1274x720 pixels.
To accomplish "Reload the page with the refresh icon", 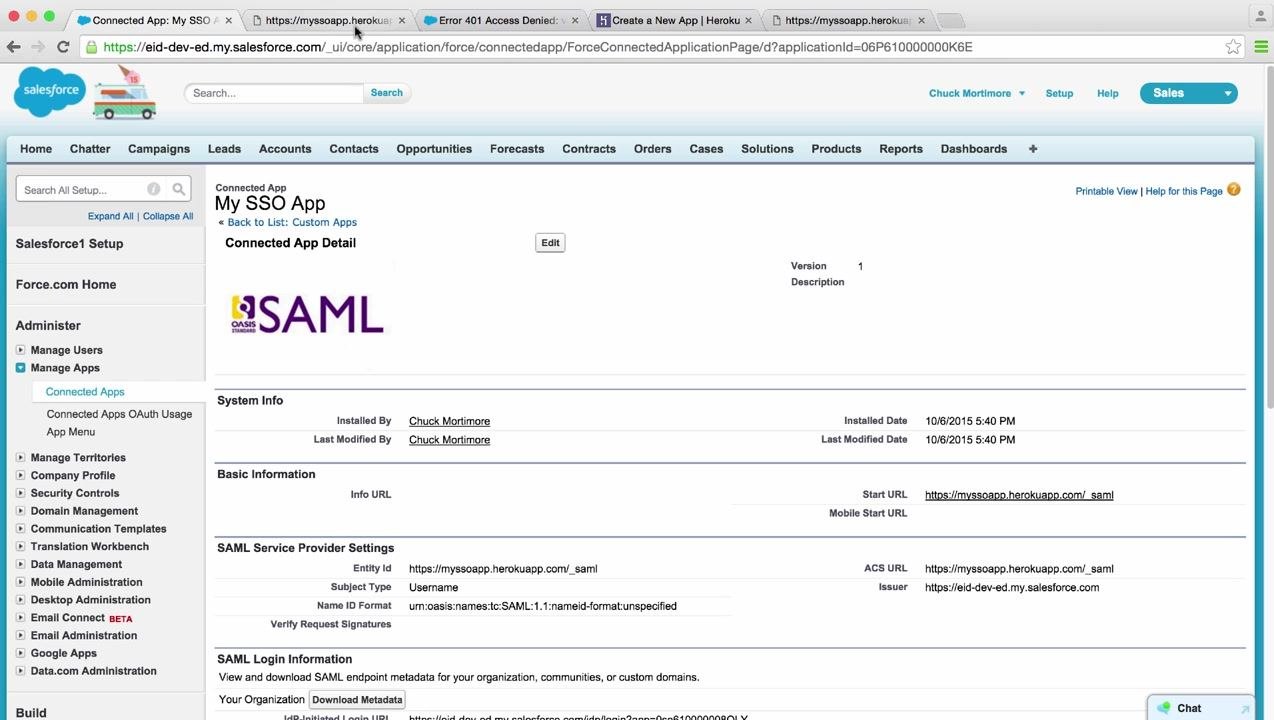I will point(63,47).
